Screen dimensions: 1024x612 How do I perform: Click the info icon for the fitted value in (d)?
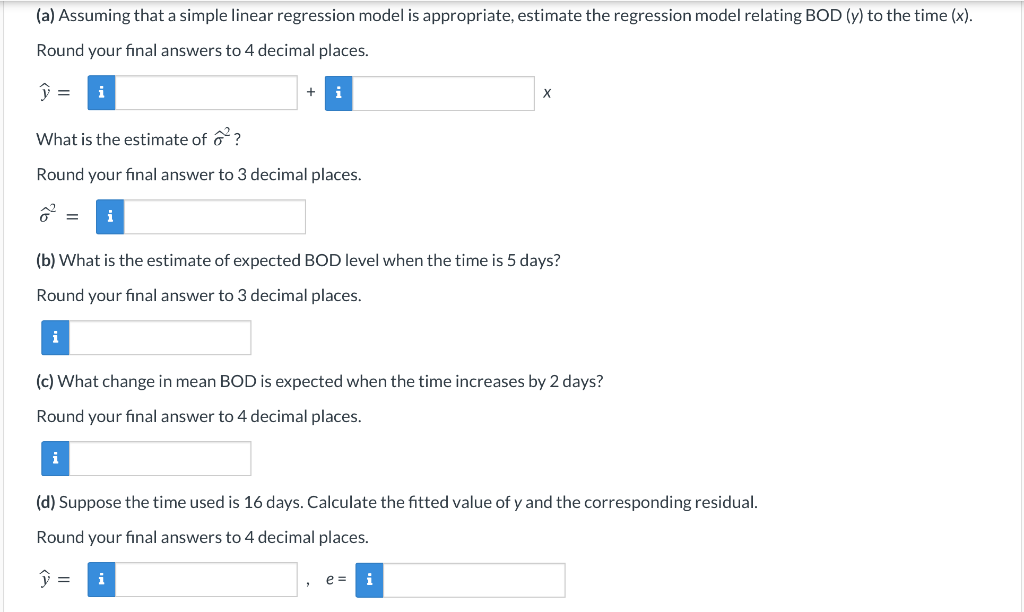[x=100, y=579]
